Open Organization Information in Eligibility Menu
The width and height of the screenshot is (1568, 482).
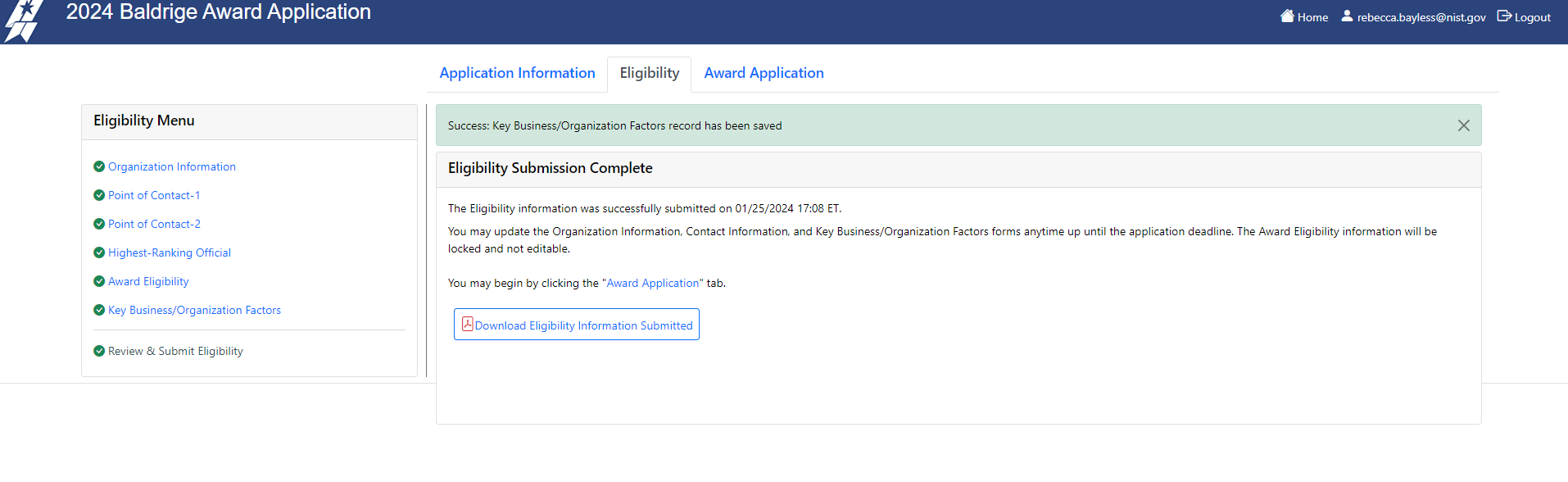click(x=172, y=166)
